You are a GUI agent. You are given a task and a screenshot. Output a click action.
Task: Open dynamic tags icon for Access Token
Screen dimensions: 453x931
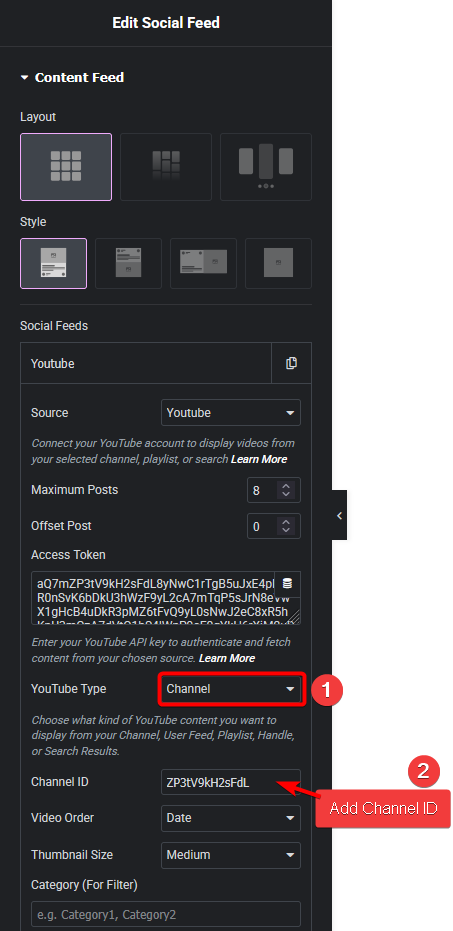click(x=287, y=583)
